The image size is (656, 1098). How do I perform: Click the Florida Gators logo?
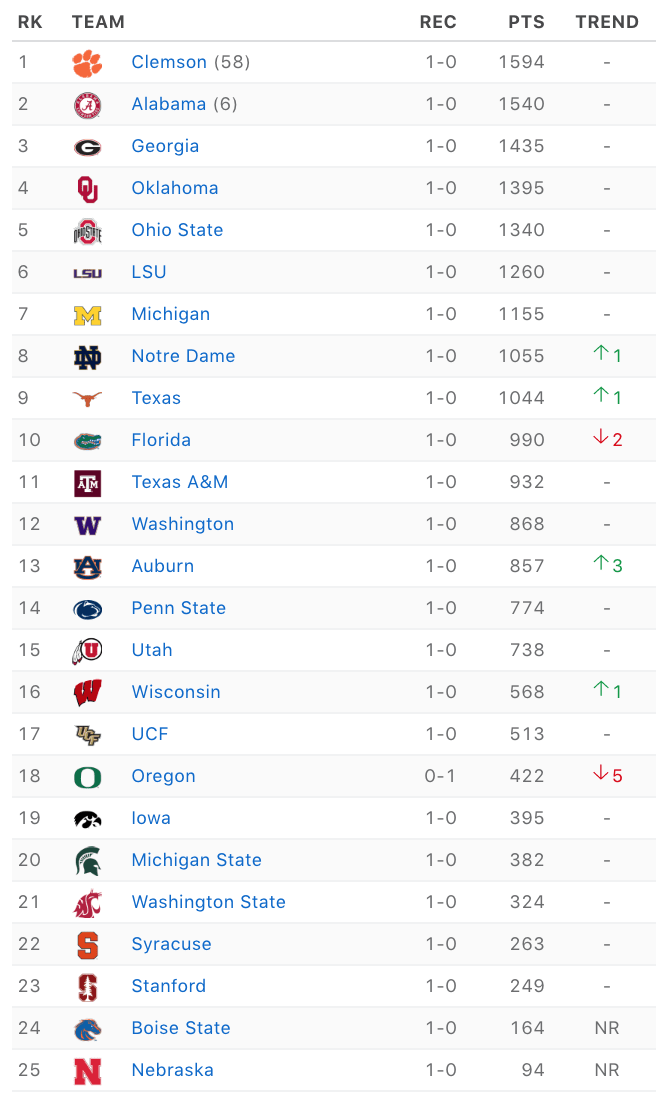[88, 441]
